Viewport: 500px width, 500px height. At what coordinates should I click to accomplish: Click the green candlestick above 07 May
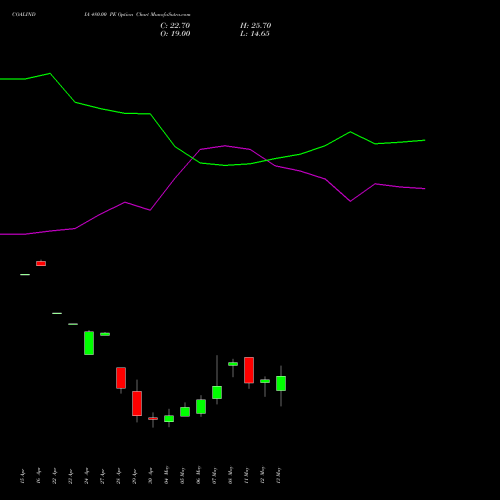tap(217, 392)
